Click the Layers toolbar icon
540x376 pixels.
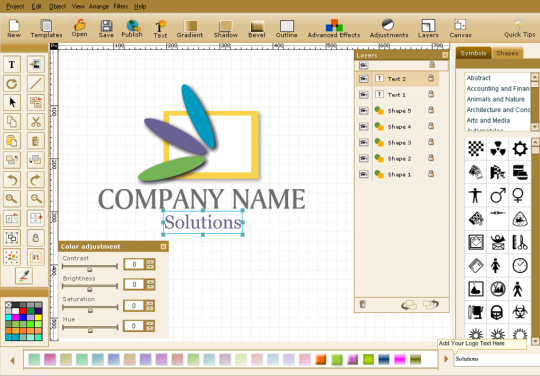[x=428, y=28]
